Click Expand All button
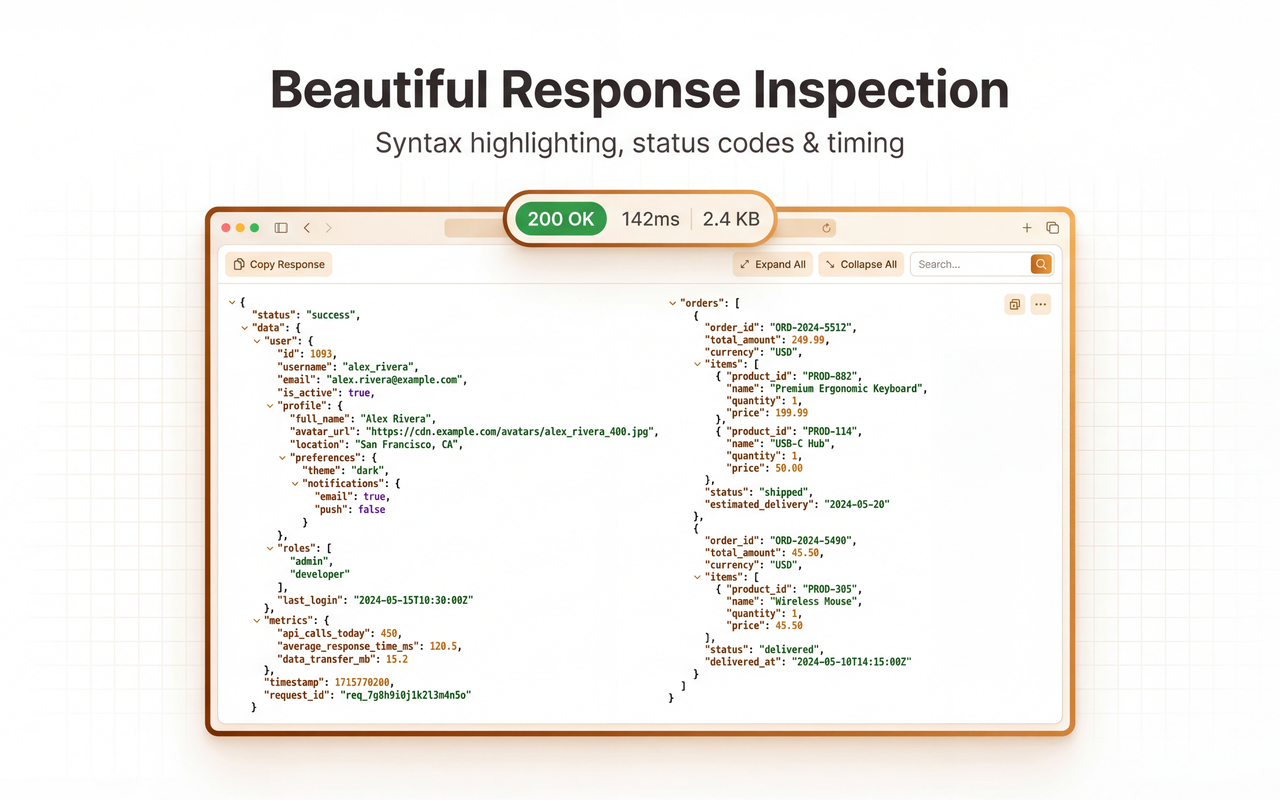The image size is (1280, 800). point(772,264)
